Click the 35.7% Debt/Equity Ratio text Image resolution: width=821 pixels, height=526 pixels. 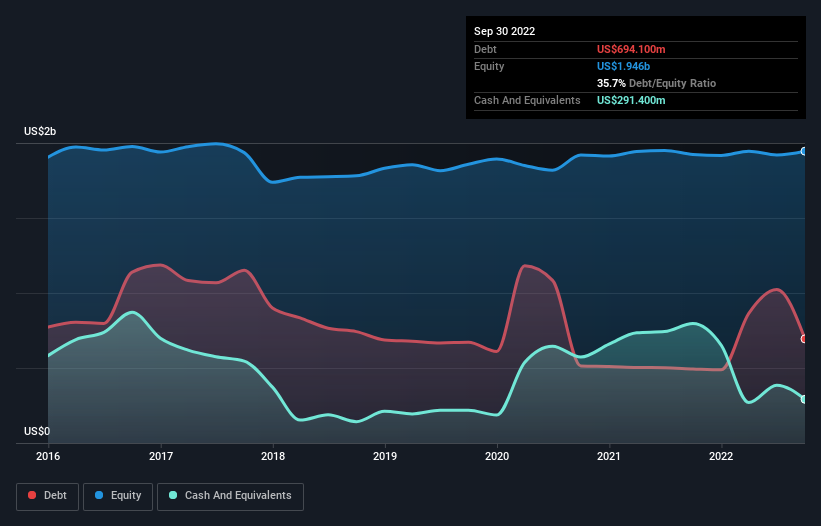point(656,83)
